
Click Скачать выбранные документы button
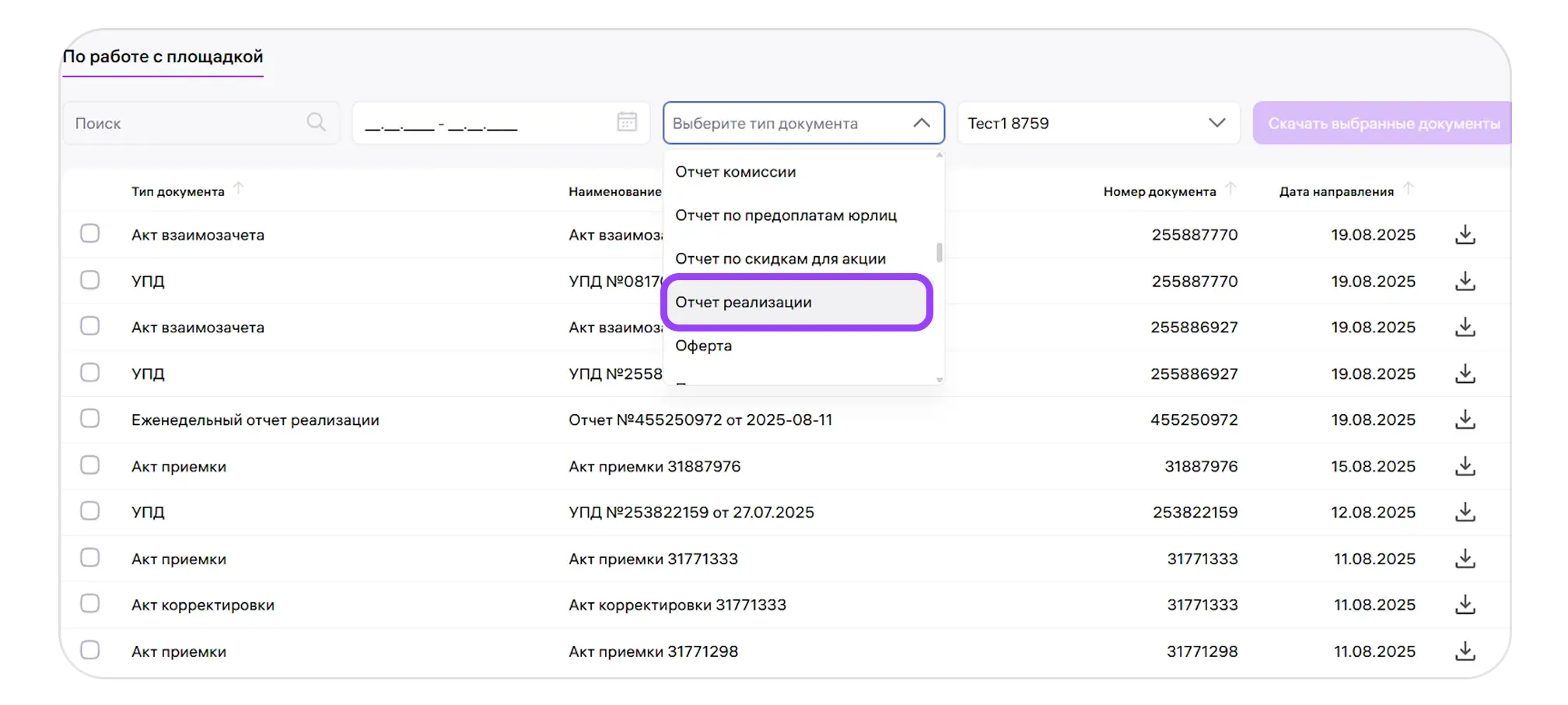[1383, 123]
